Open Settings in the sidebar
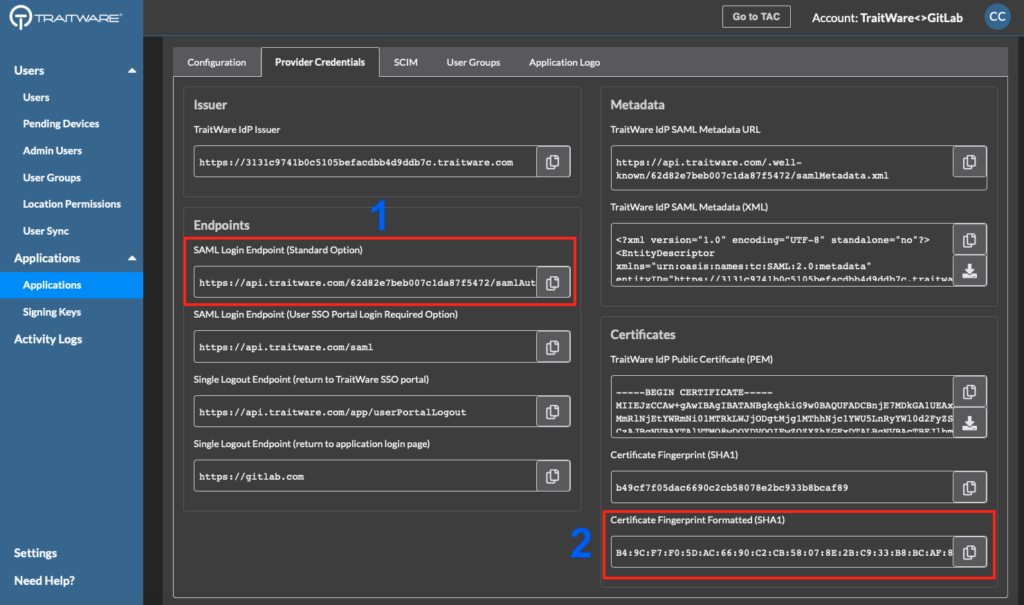Image resolution: width=1024 pixels, height=605 pixels. click(35, 553)
